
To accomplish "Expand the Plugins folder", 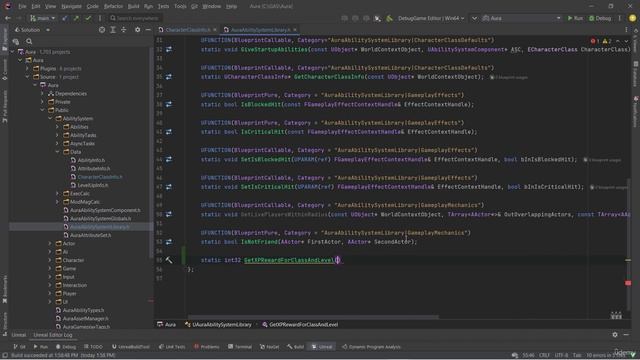I will click(28, 69).
